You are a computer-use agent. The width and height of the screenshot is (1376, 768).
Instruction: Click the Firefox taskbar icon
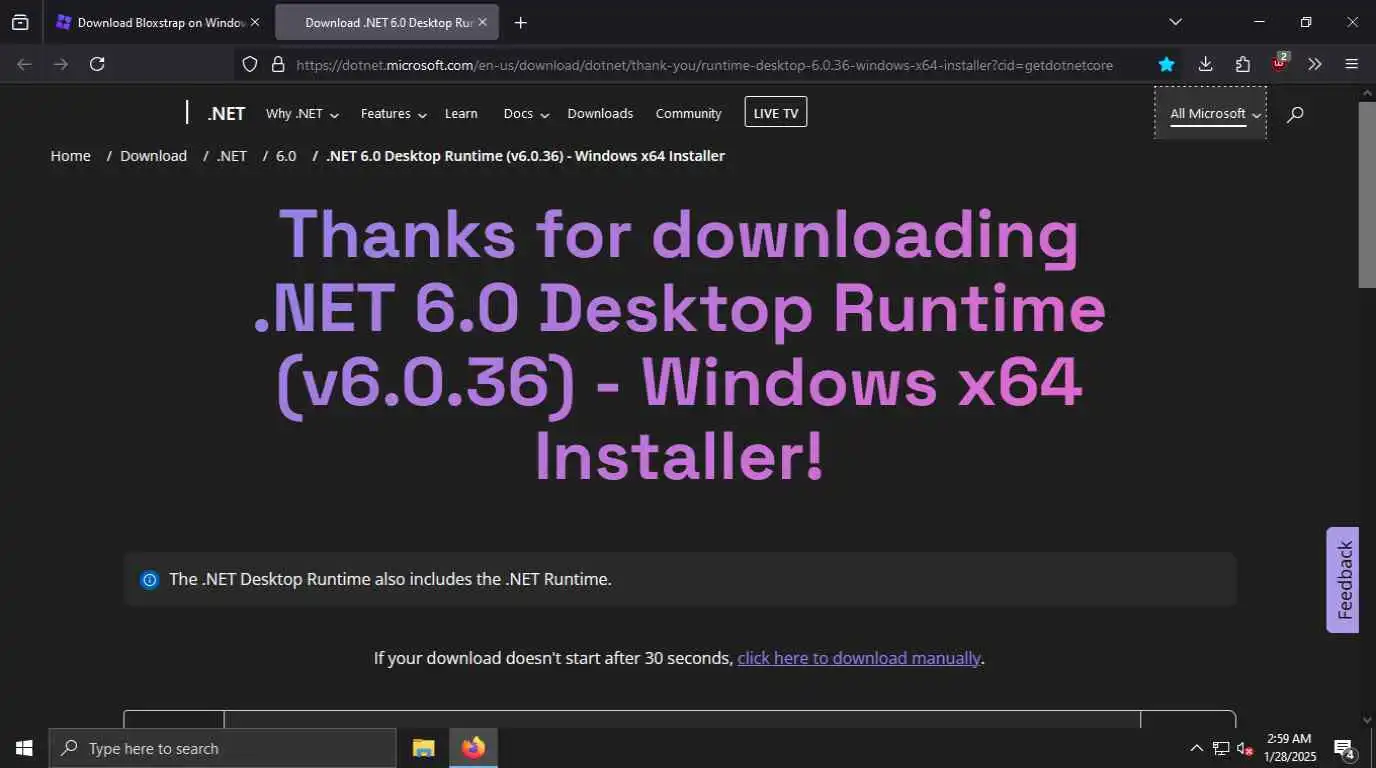tap(473, 748)
